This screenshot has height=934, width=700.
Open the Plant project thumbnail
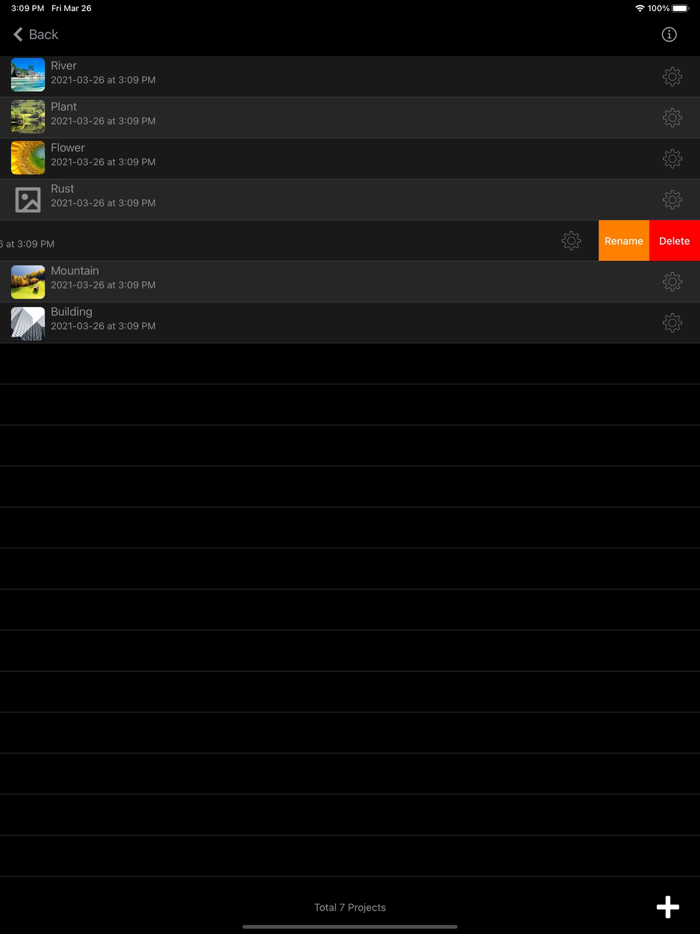(x=28, y=116)
